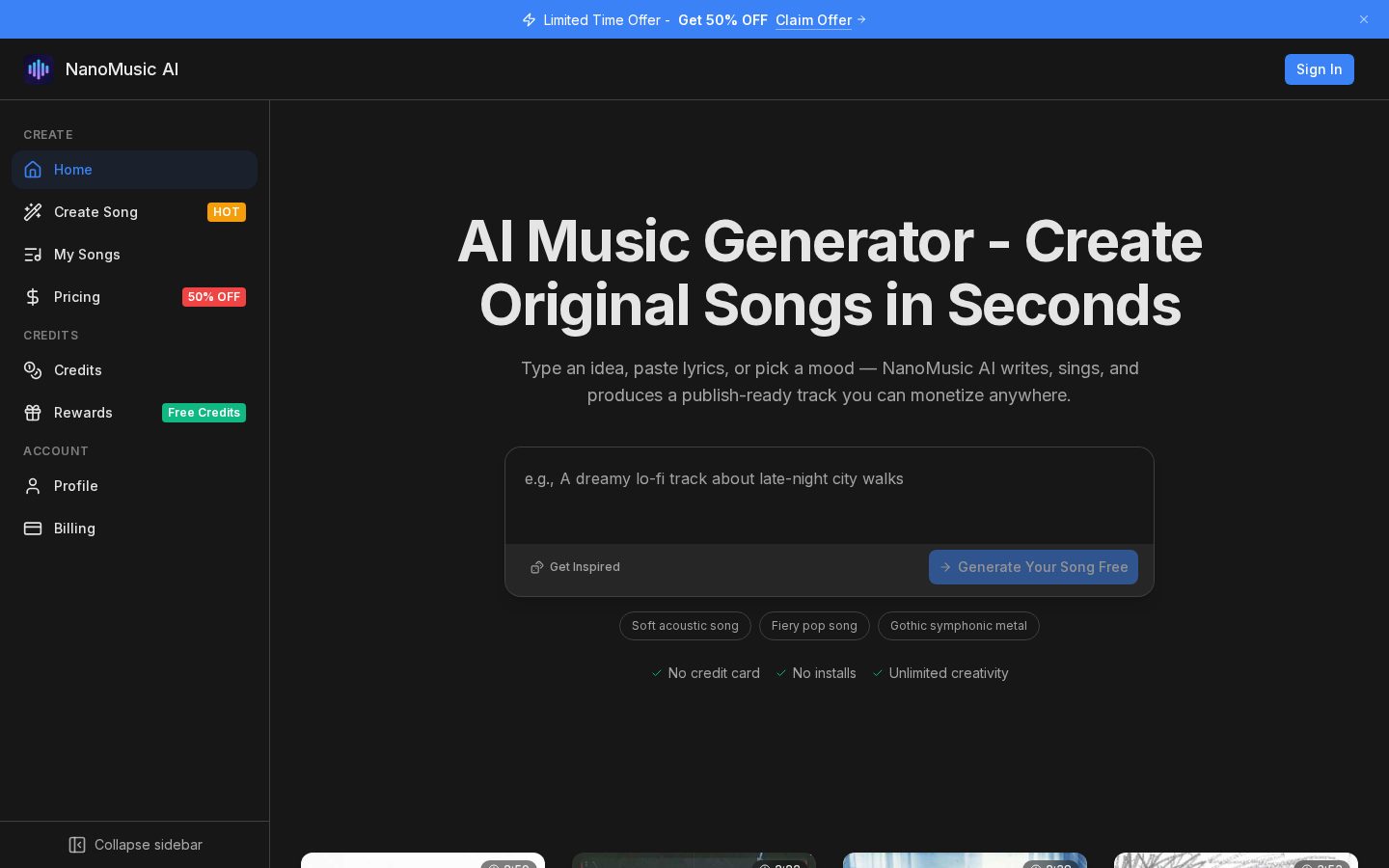Viewport: 1389px width, 868px height.
Task: Click the NanoMusic AI waveform logo icon
Action: pos(39,69)
